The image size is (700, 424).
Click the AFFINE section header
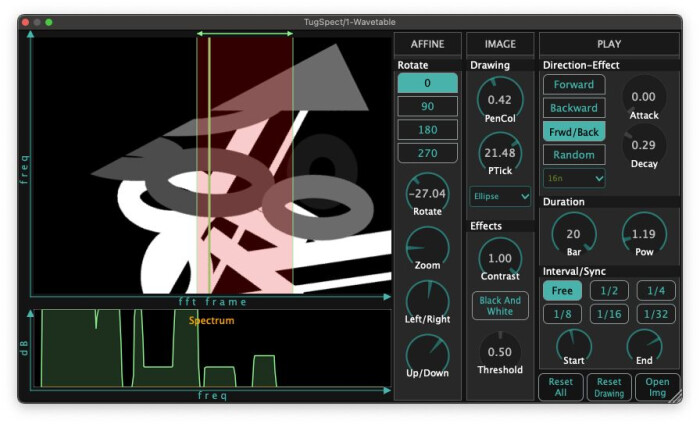tap(427, 44)
